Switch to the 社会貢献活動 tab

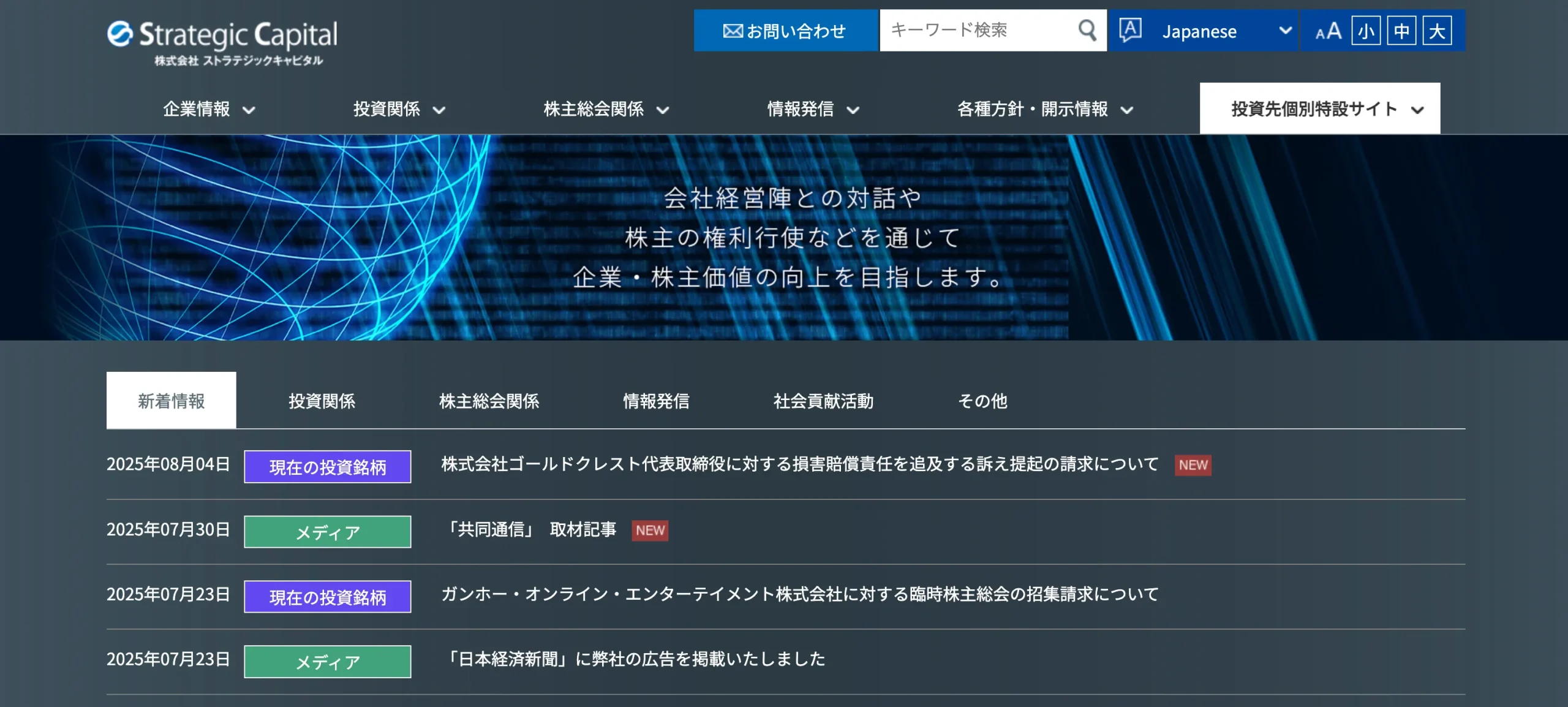[x=823, y=401]
